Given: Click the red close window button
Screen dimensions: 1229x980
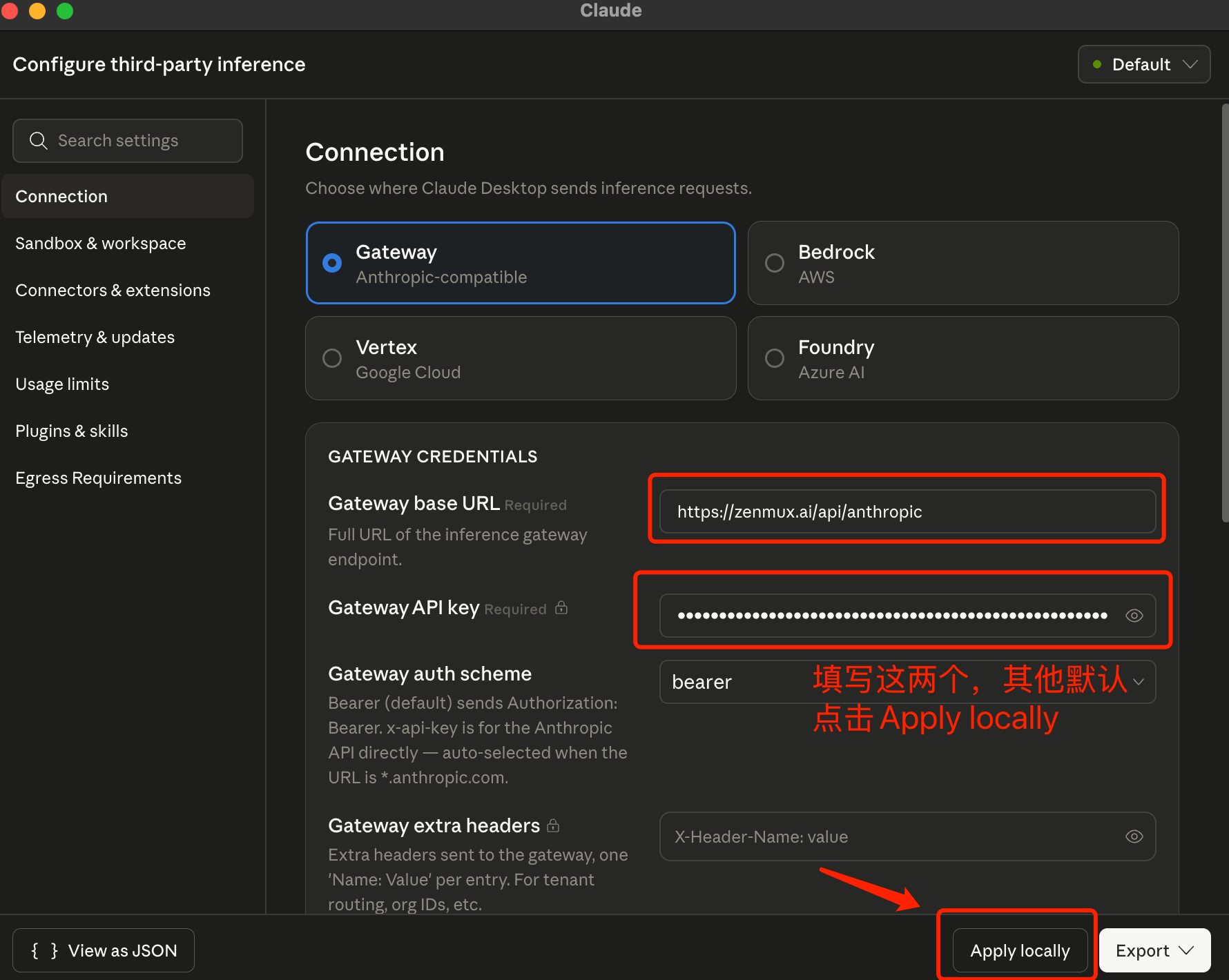Looking at the screenshot, I should tap(10, 10).
